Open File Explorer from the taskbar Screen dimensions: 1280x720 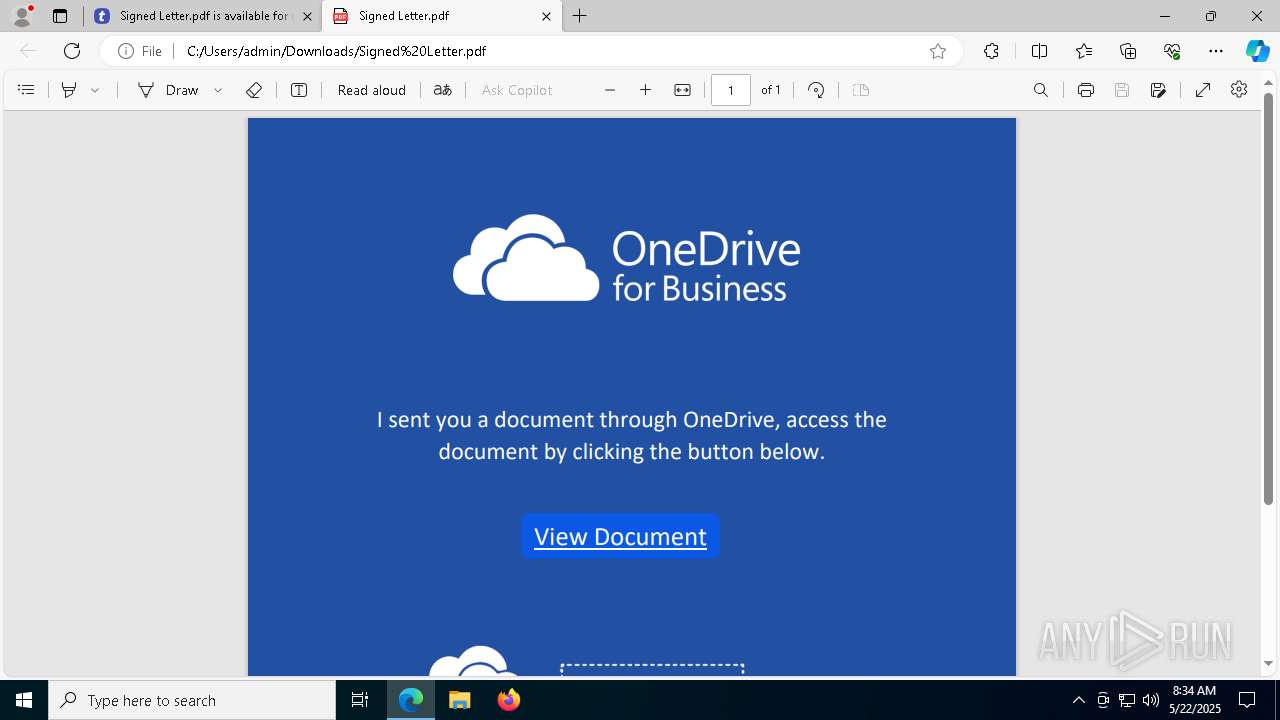[459, 700]
